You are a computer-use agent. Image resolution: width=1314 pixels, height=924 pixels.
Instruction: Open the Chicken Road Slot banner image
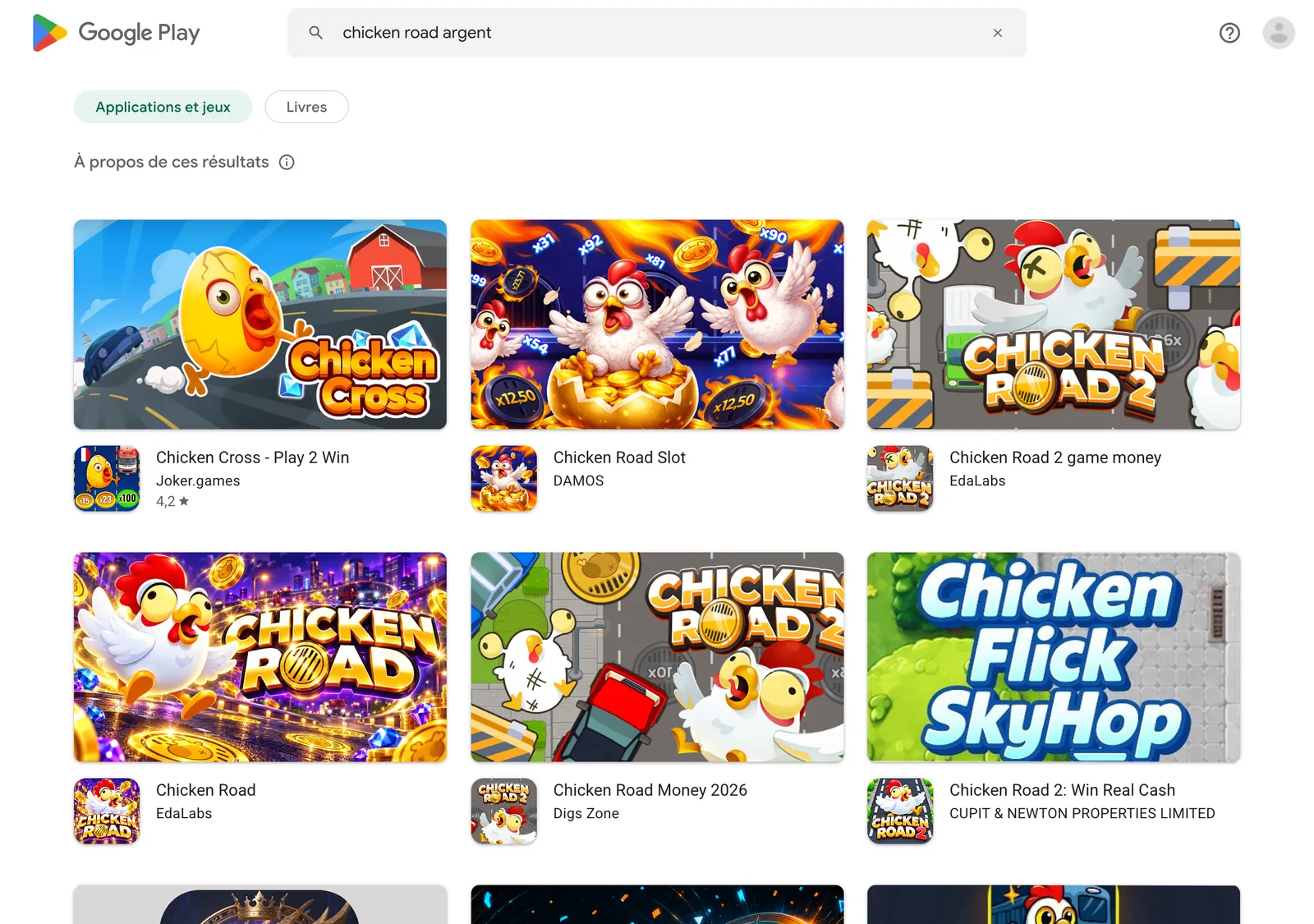[x=657, y=324]
